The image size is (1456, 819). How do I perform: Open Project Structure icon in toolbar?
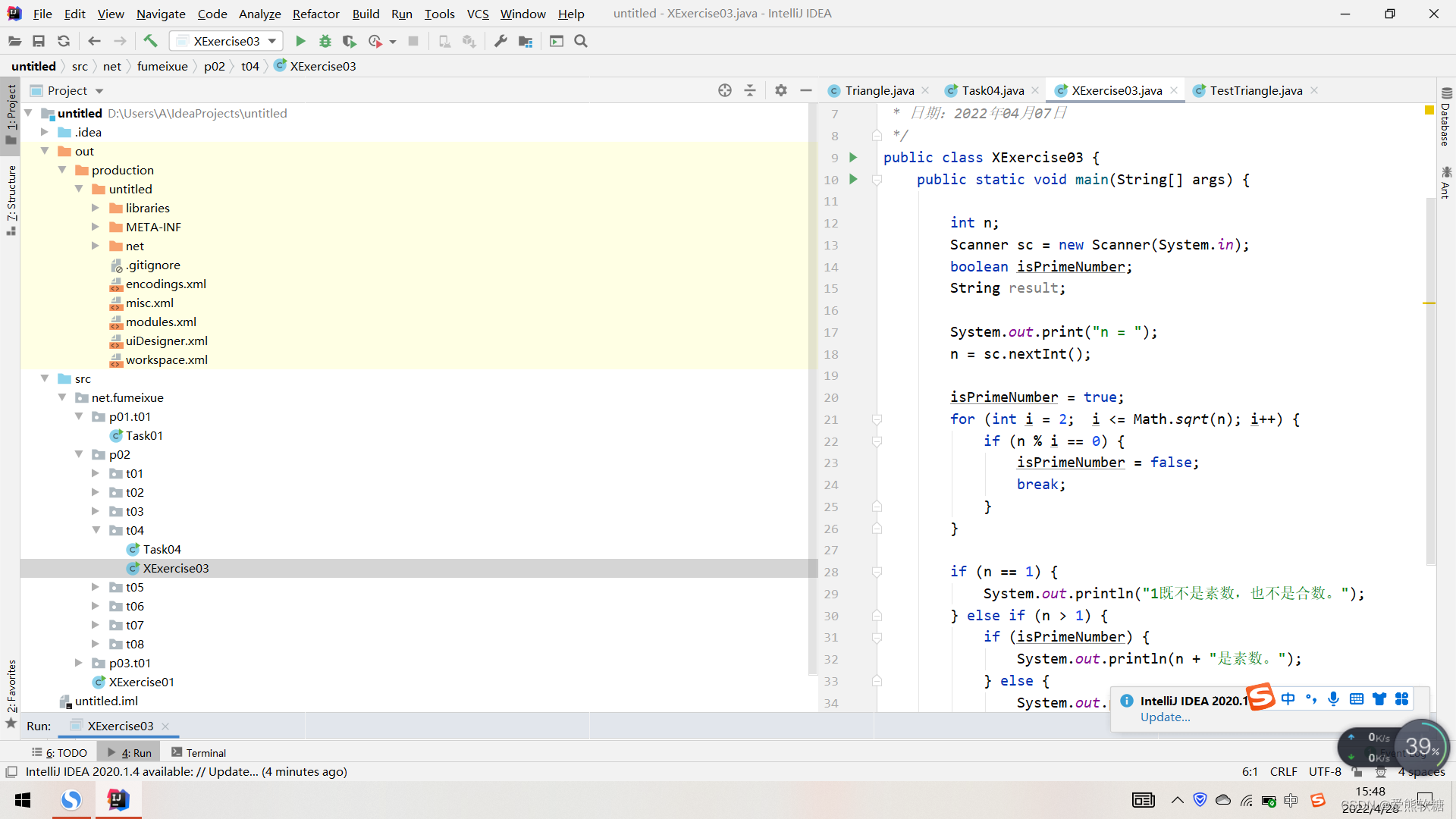pos(526,41)
